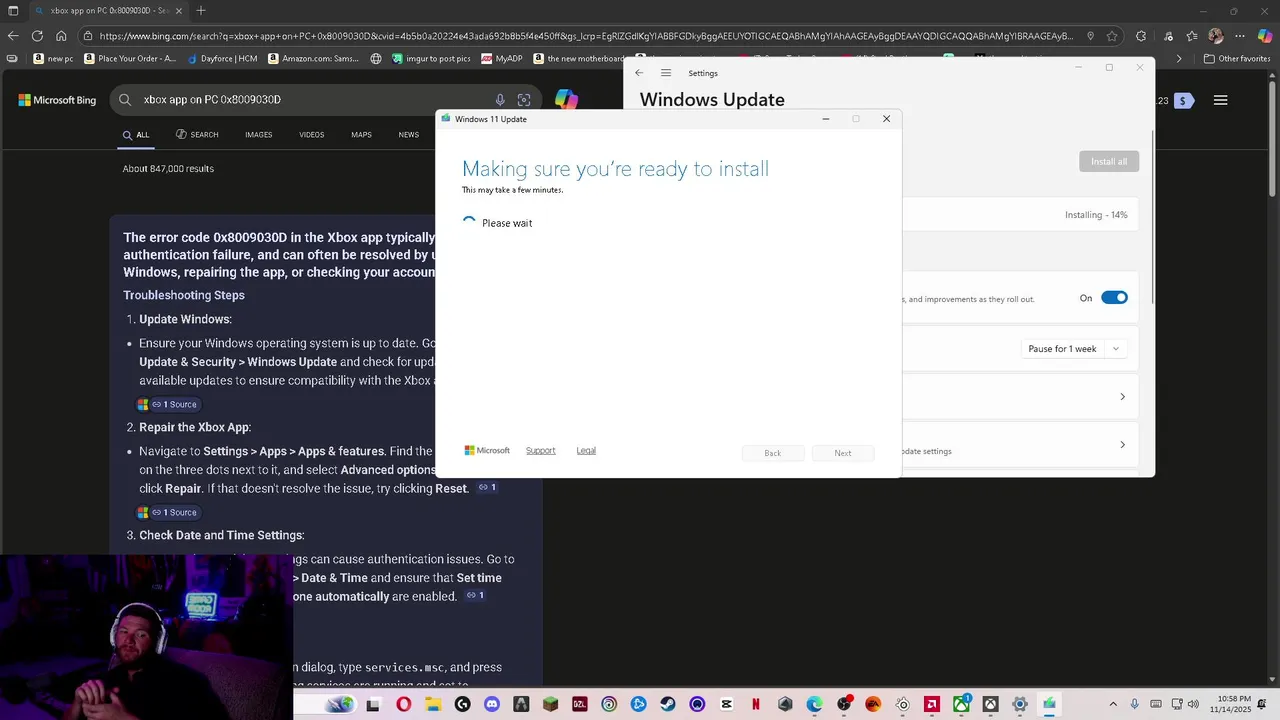Viewport: 1280px width, 720px height.
Task: Click the Next button in Windows 11 Update
Action: pos(843,453)
